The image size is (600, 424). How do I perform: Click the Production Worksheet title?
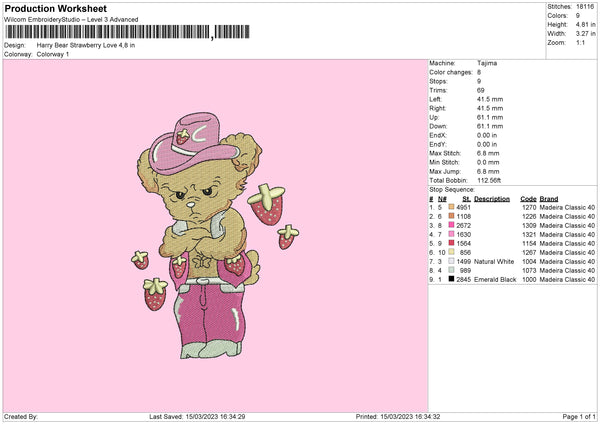pos(55,8)
